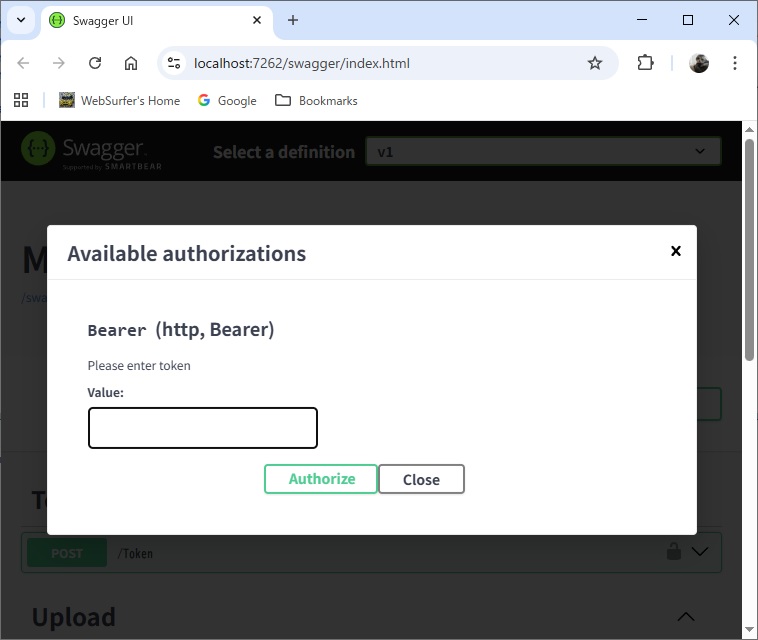Click the address bar URL

[302, 63]
